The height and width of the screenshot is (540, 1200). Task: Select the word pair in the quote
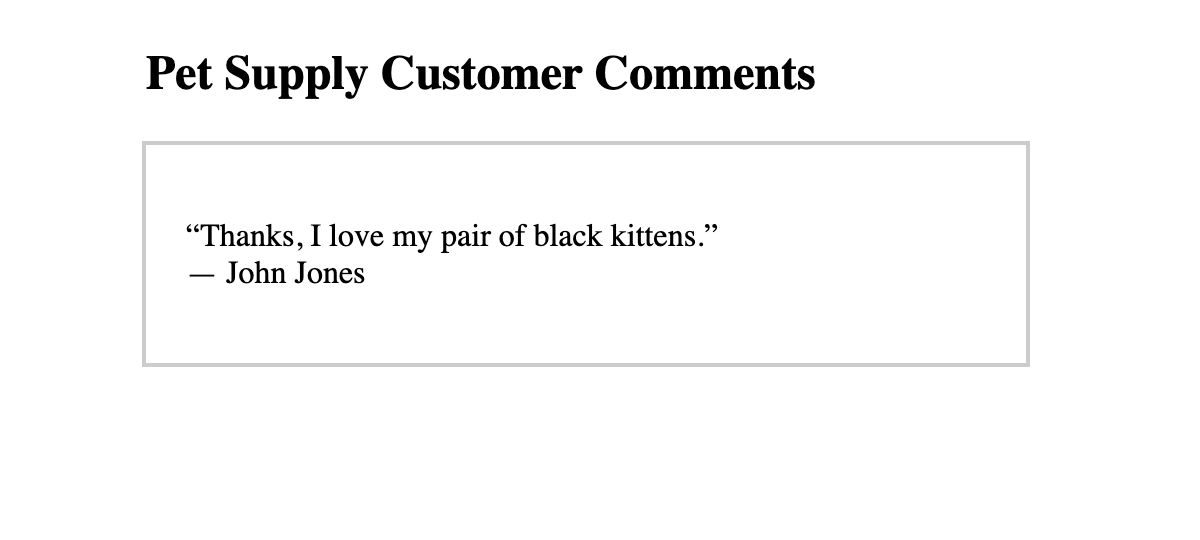(x=468, y=239)
